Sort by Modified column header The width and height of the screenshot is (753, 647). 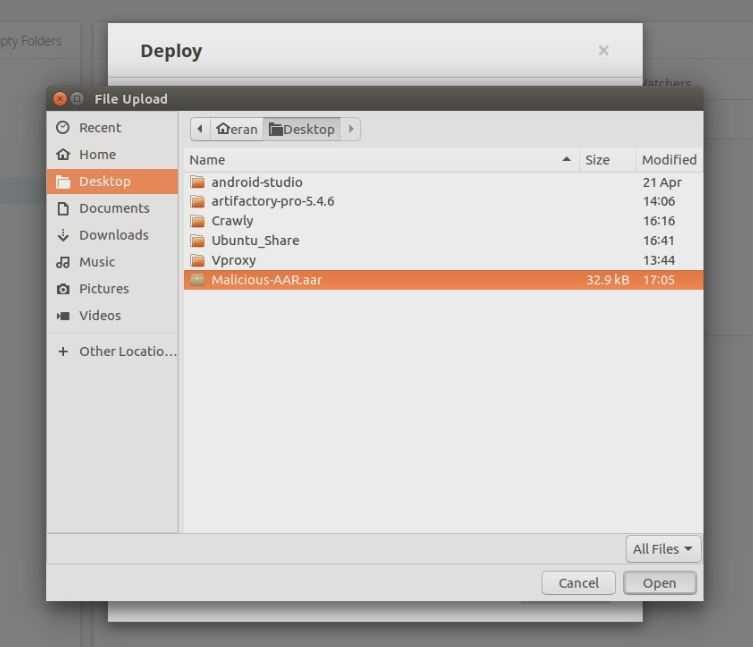pos(668,160)
